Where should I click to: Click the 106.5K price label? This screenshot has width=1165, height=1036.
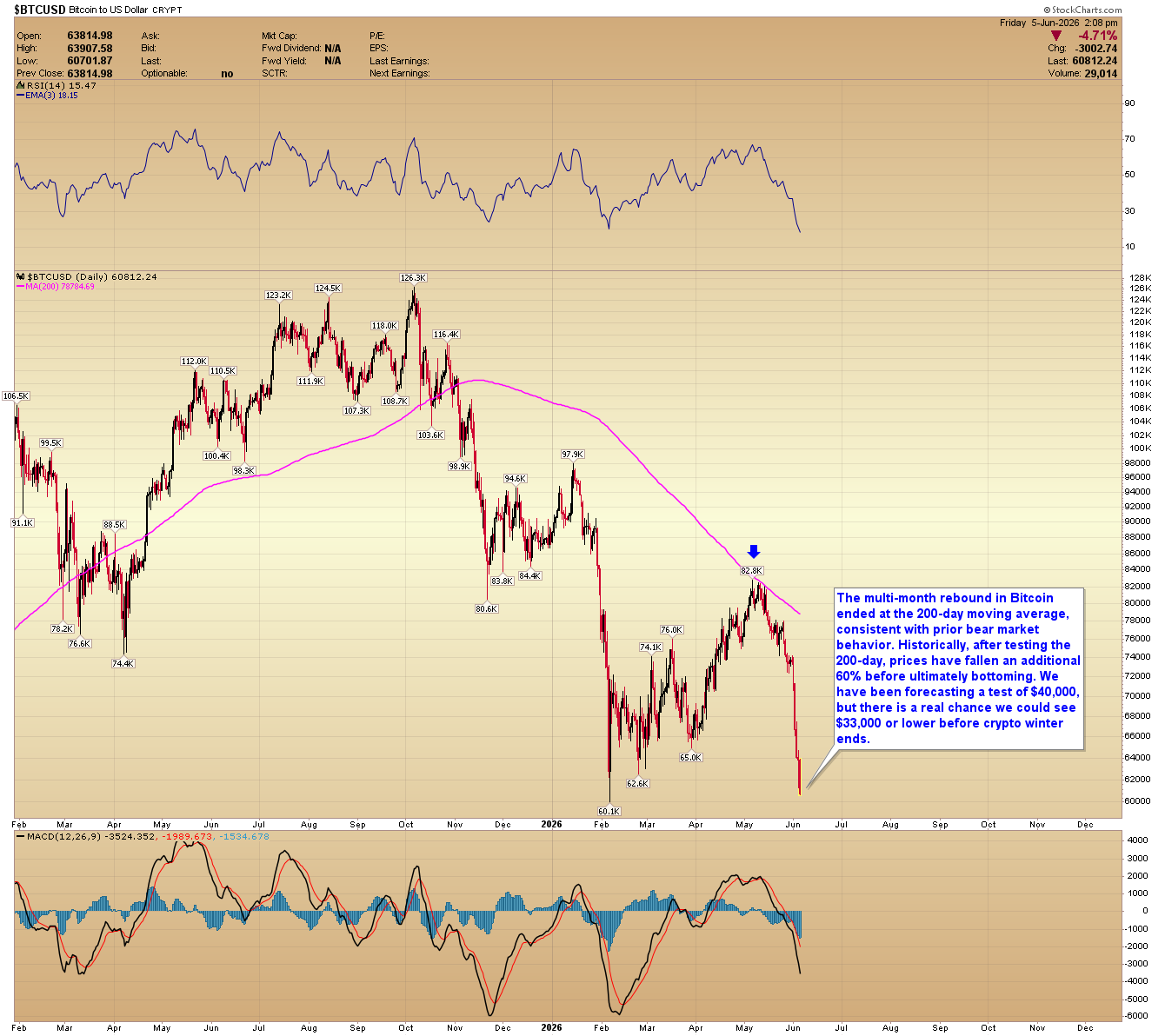click(16, 395)
